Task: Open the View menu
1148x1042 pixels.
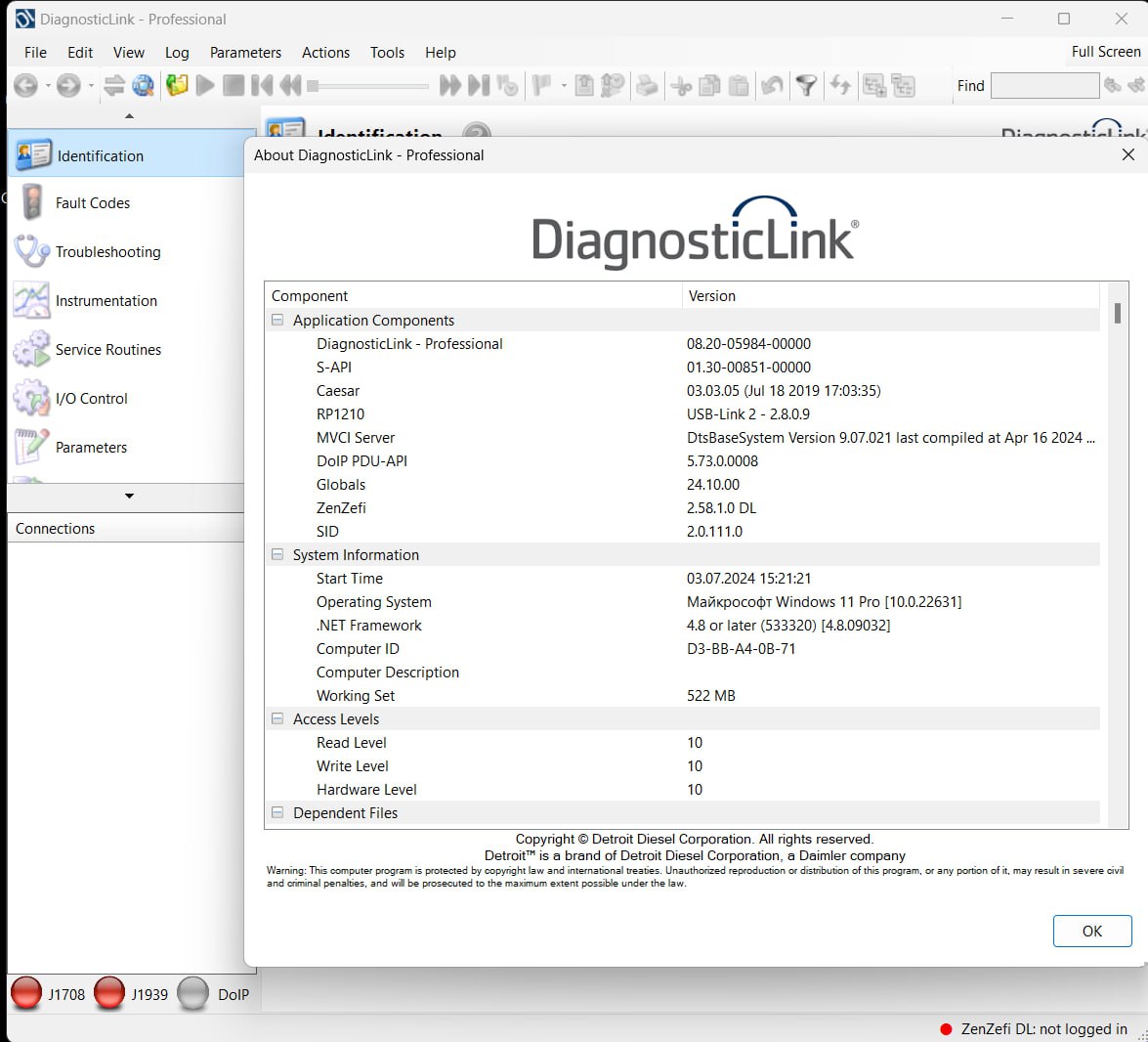Action: point(129,53)
